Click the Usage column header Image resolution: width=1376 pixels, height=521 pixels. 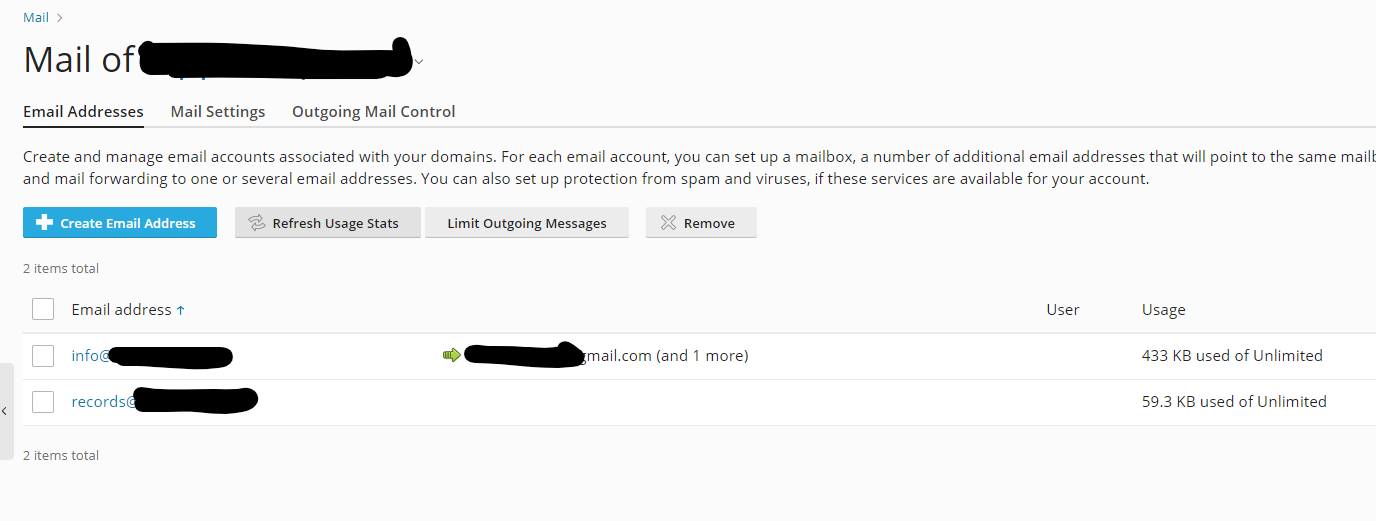tap(1163, 310)
